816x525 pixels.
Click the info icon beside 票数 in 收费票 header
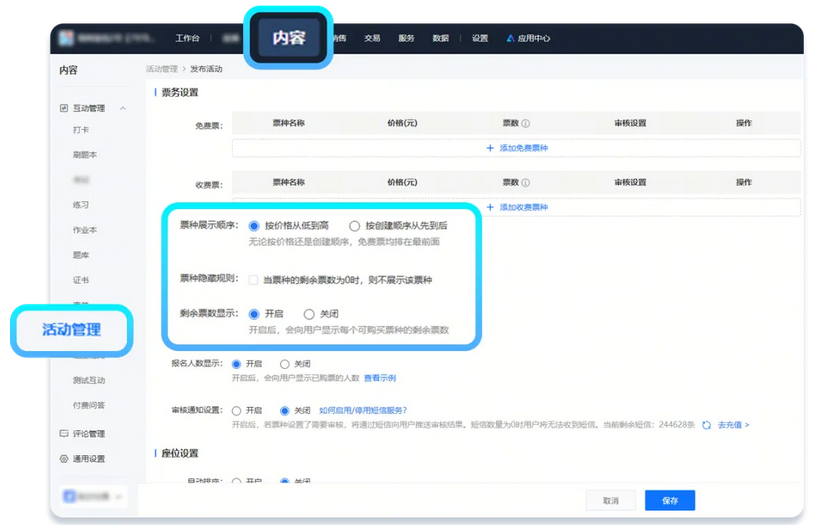526,184
